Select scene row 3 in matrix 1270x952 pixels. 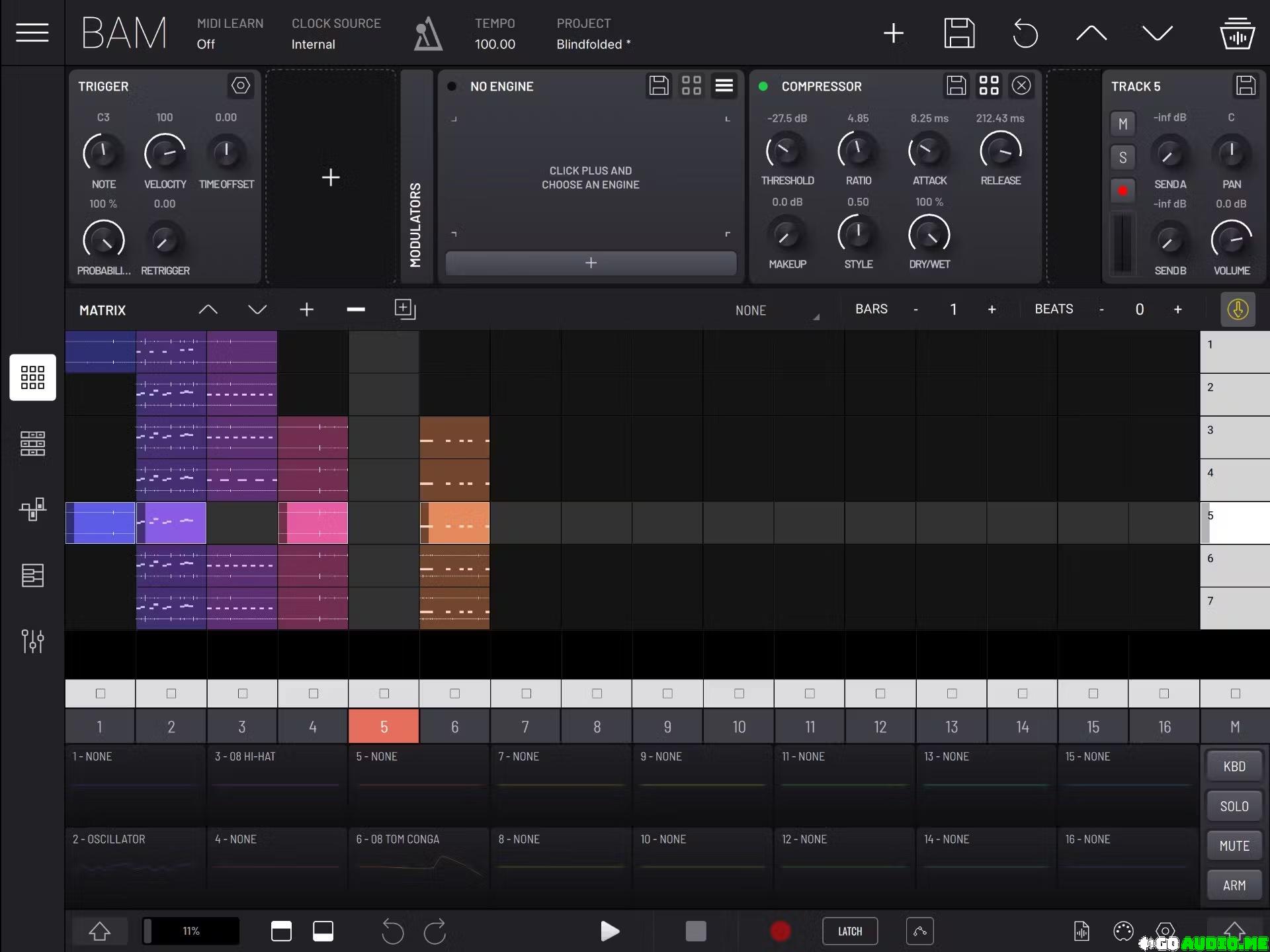[1234, 437]
